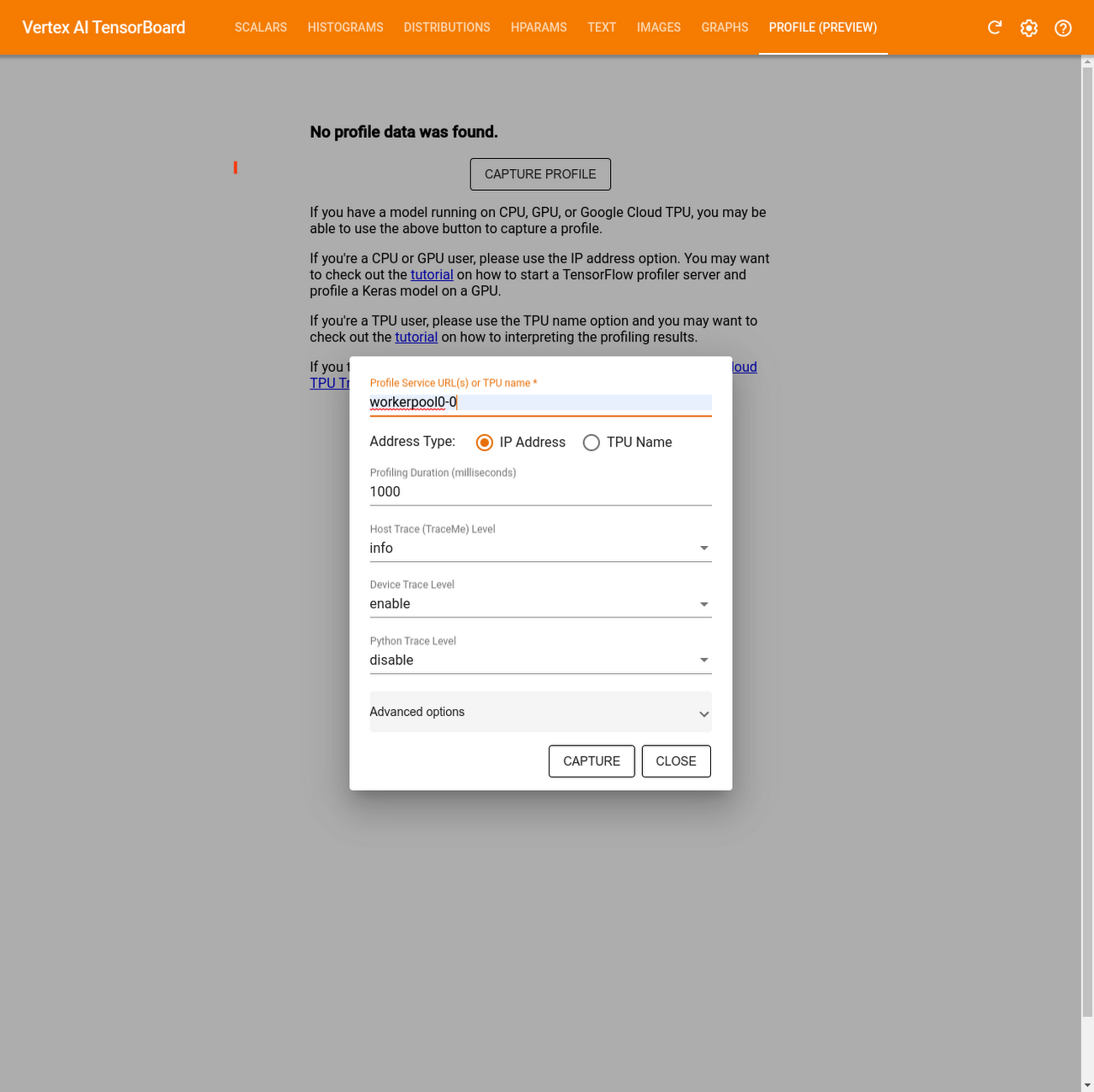
Task: Switch to the TEXT tab
Action: click(x=602, y=28)
